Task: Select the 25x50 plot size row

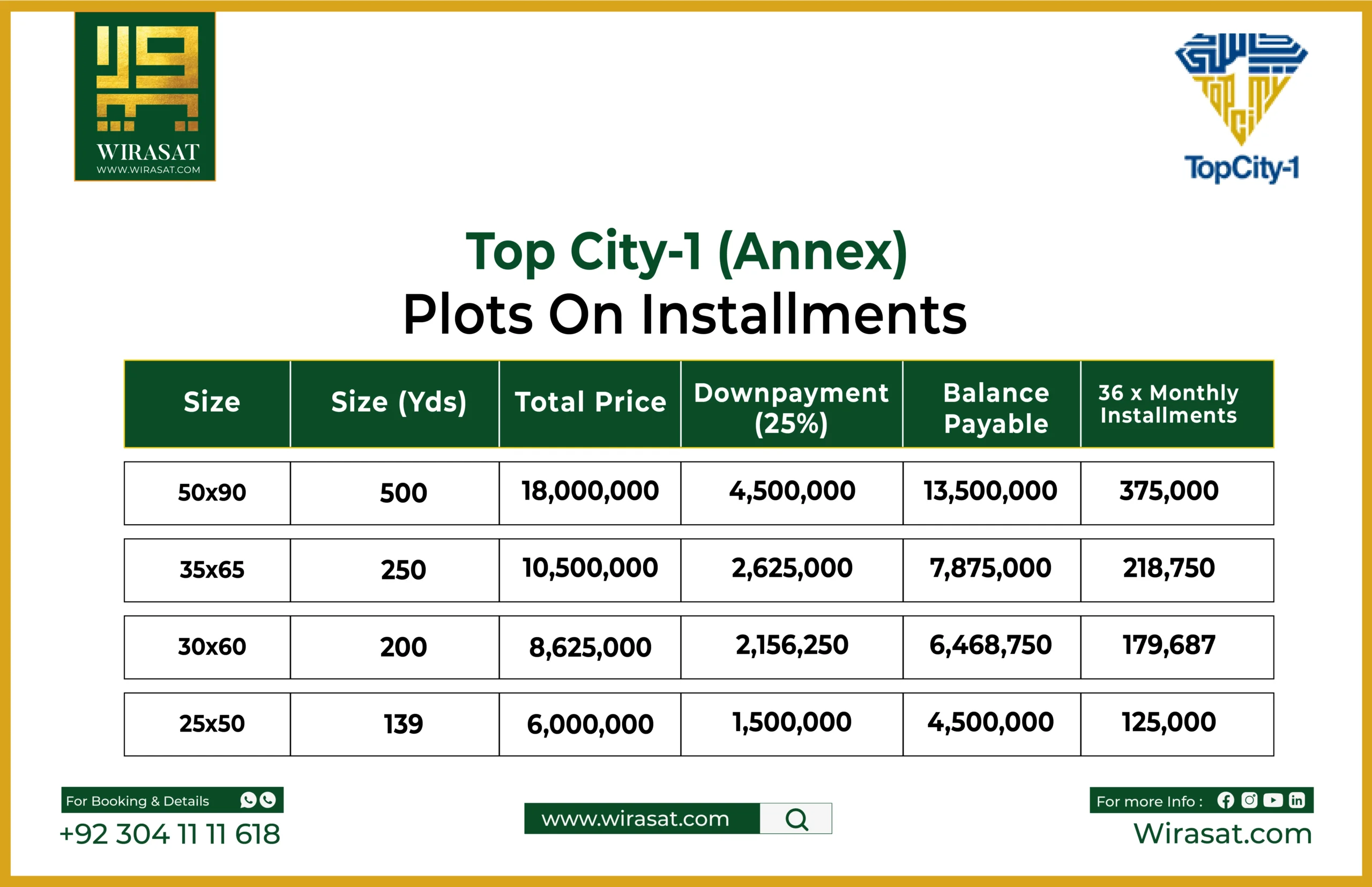Action: (213, 723)
